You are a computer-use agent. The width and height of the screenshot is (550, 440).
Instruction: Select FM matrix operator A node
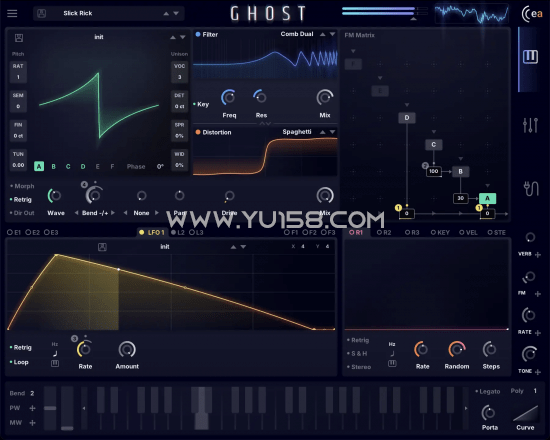pos(487,198)
